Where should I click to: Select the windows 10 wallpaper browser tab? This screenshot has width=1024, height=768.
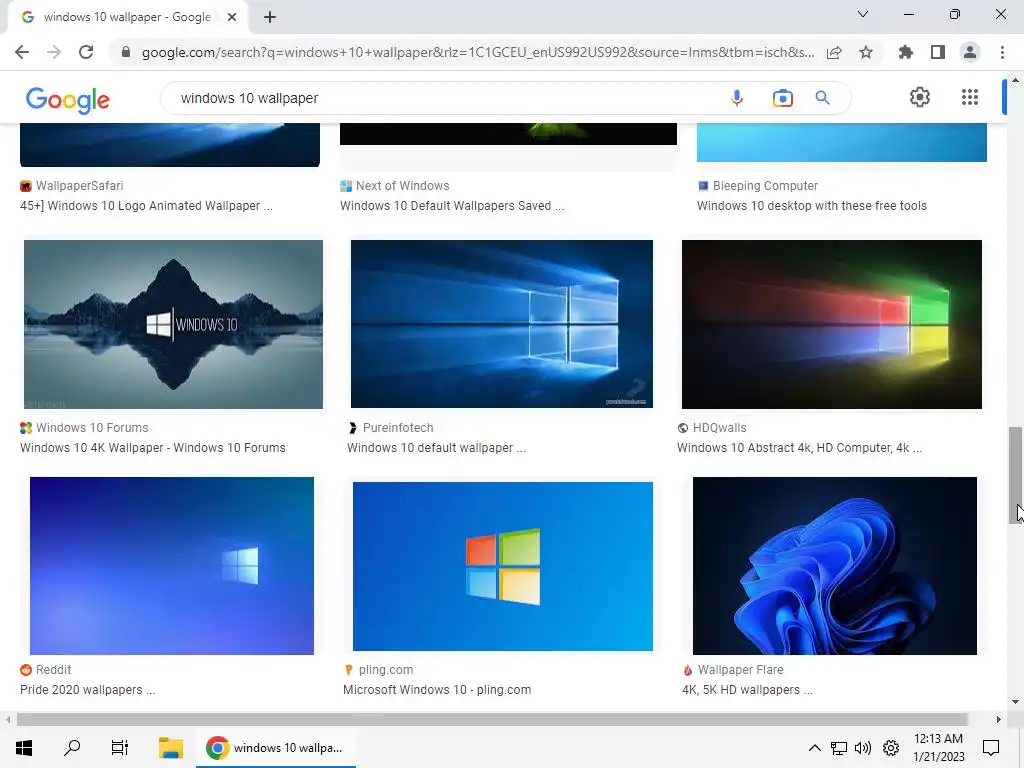pyautogui.click(x=127, y=17)
